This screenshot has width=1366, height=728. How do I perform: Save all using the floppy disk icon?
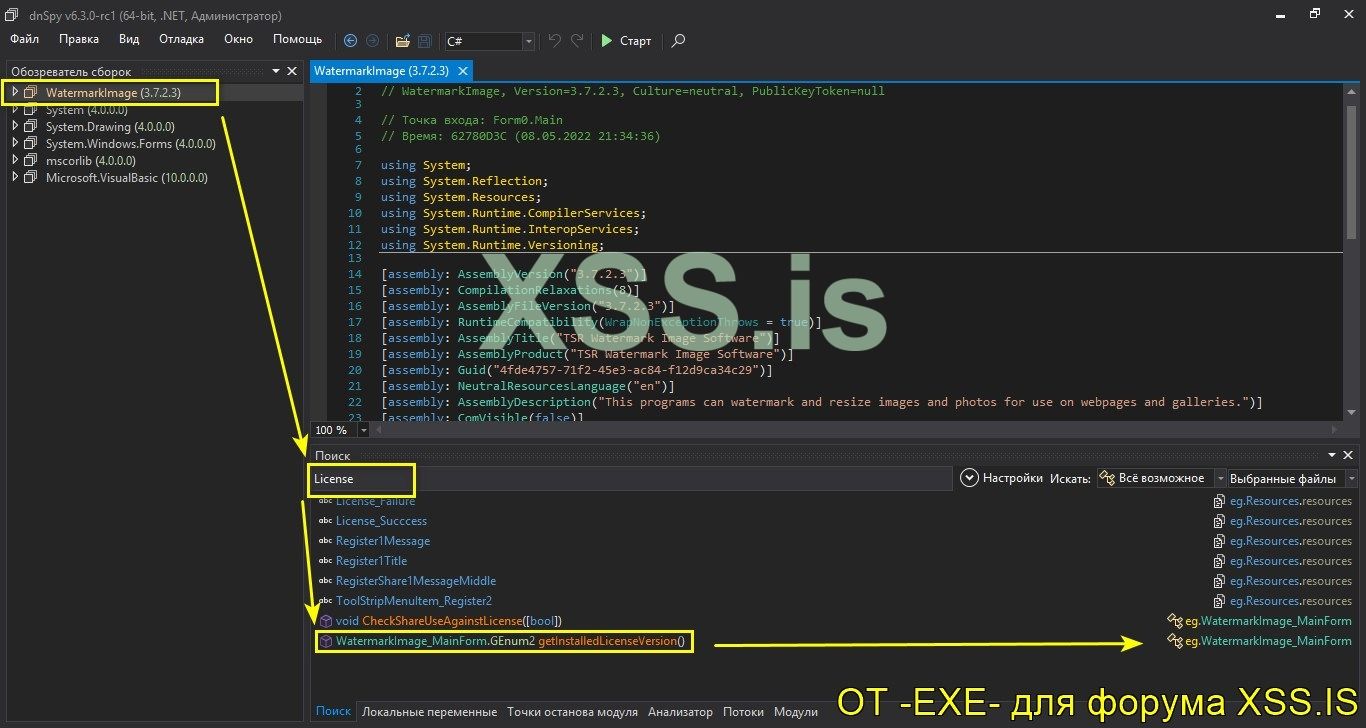425,41
